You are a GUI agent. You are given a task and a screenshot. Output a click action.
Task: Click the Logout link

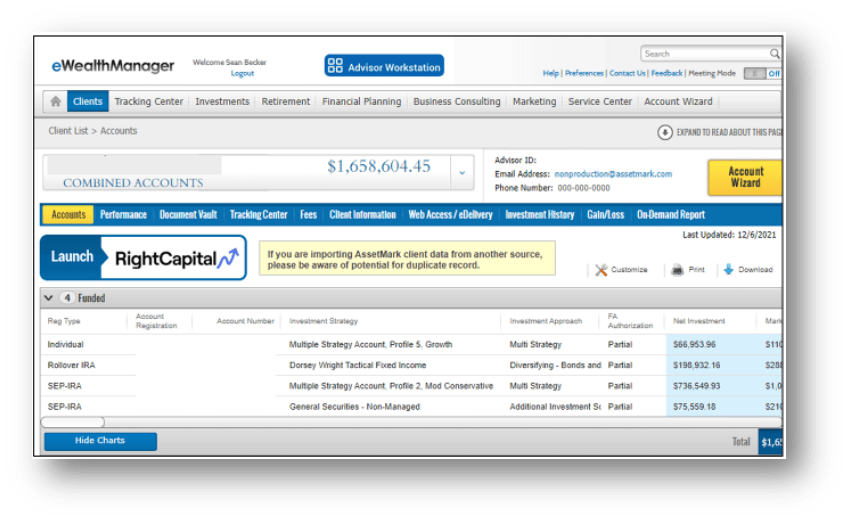pyautogui.click(x=242, y=74)
